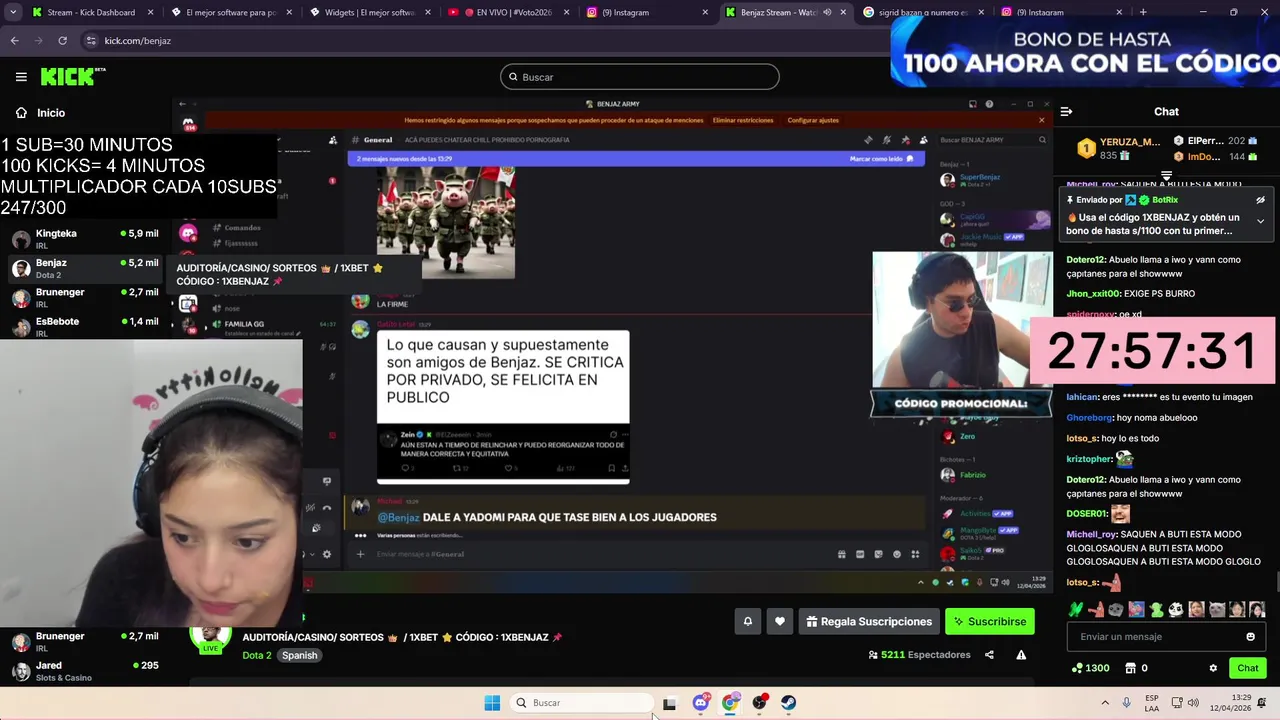Image resolution: width=1280 pixels, height=720 pixels.
Task: Open Kingteka channel in sidebar
Action: pyautogui.click(x=85, y=239)
